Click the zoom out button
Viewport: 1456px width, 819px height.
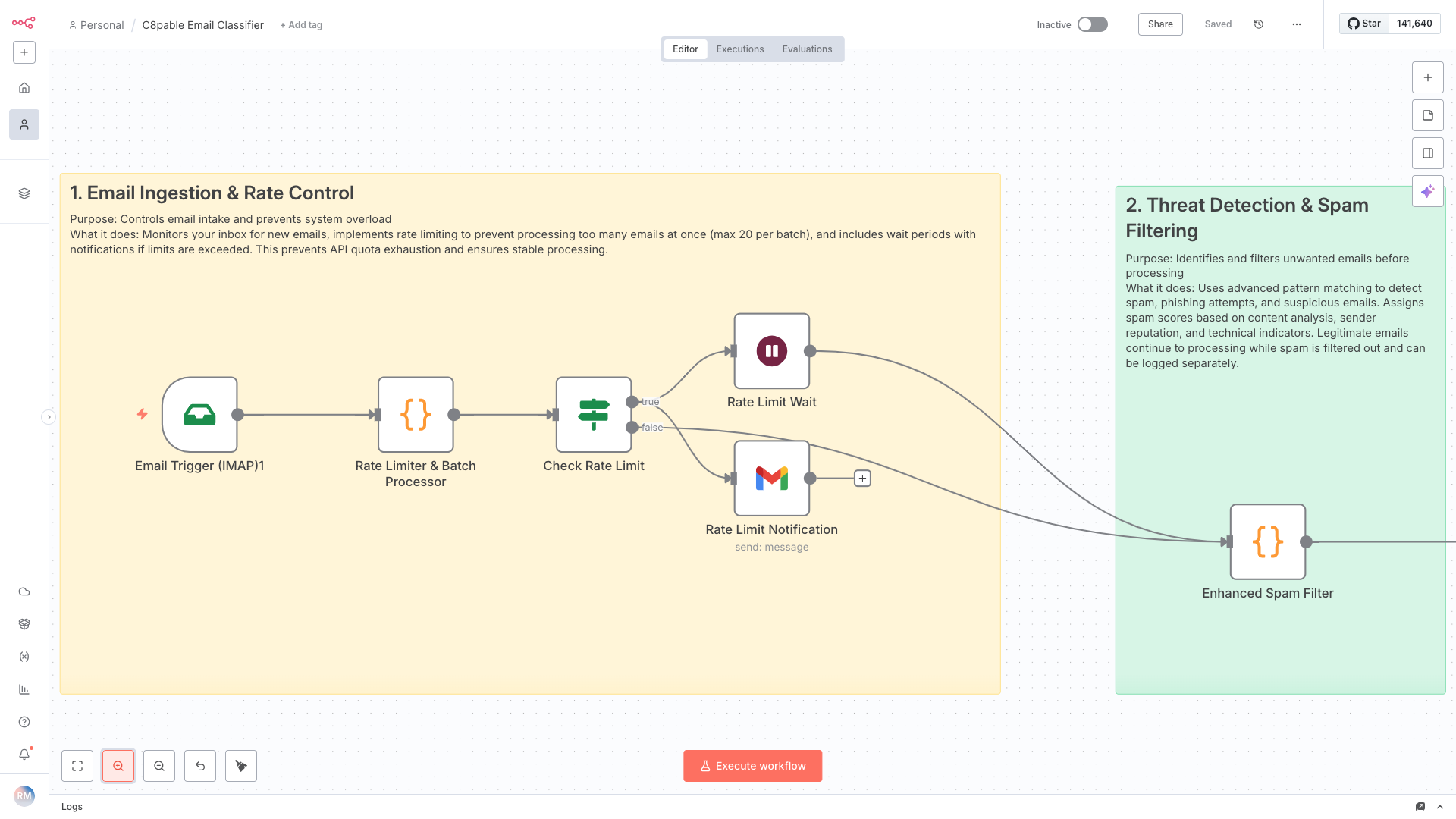point(159,766)
